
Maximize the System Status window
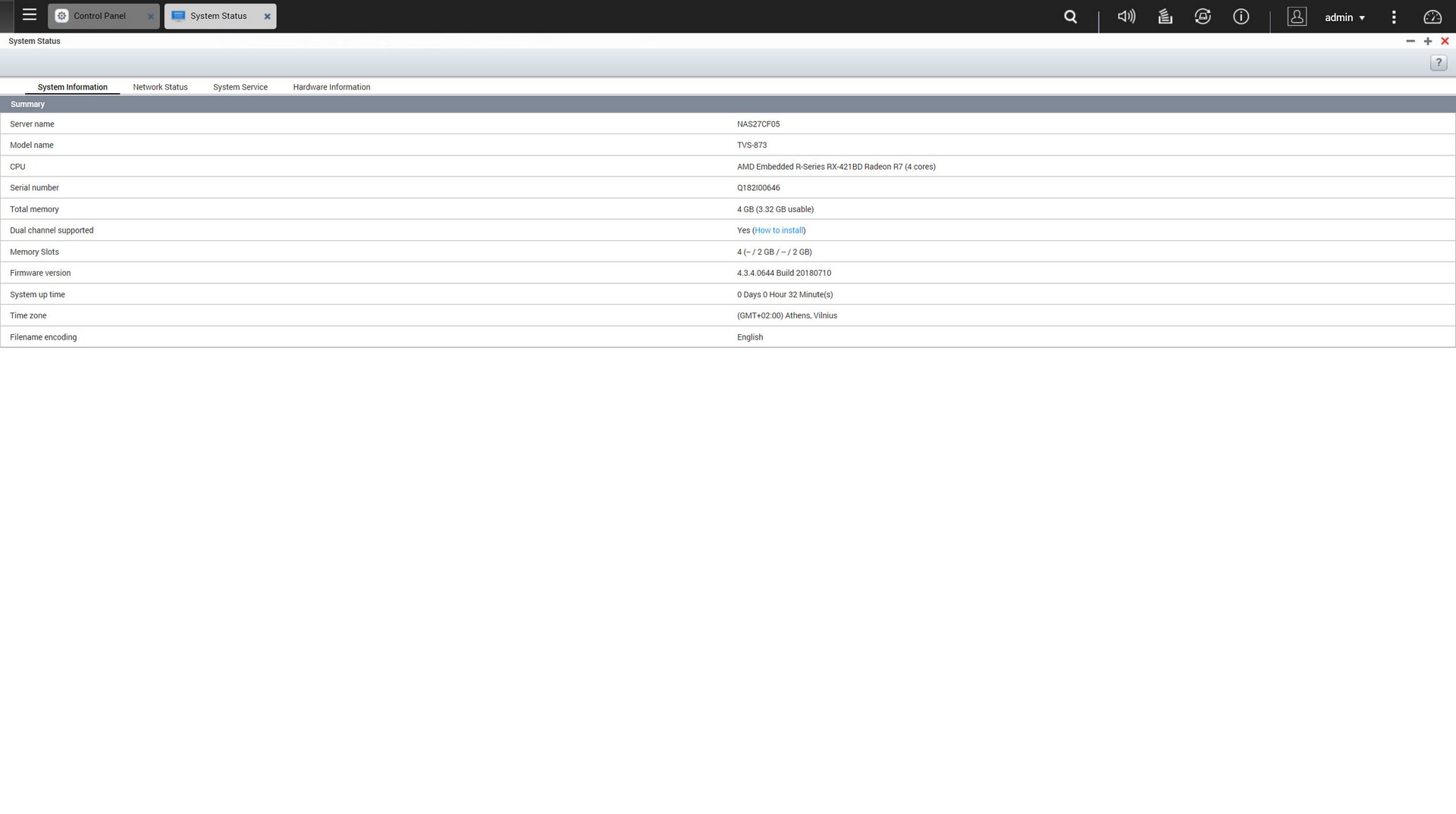1428,41
